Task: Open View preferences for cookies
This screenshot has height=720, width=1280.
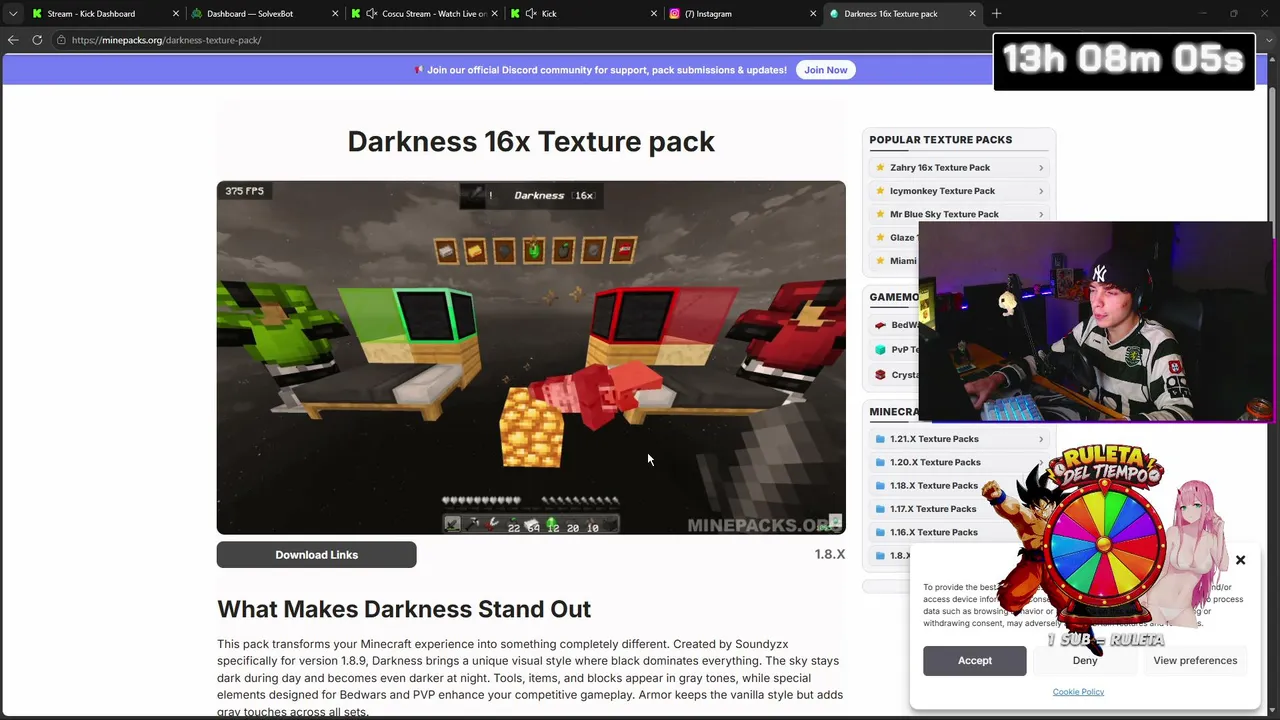Action: pos(1195,661)
